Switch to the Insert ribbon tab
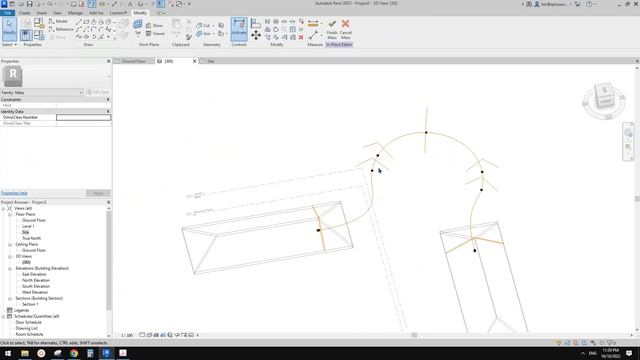This screenshot has height=360, width=640. click(42, 13)
